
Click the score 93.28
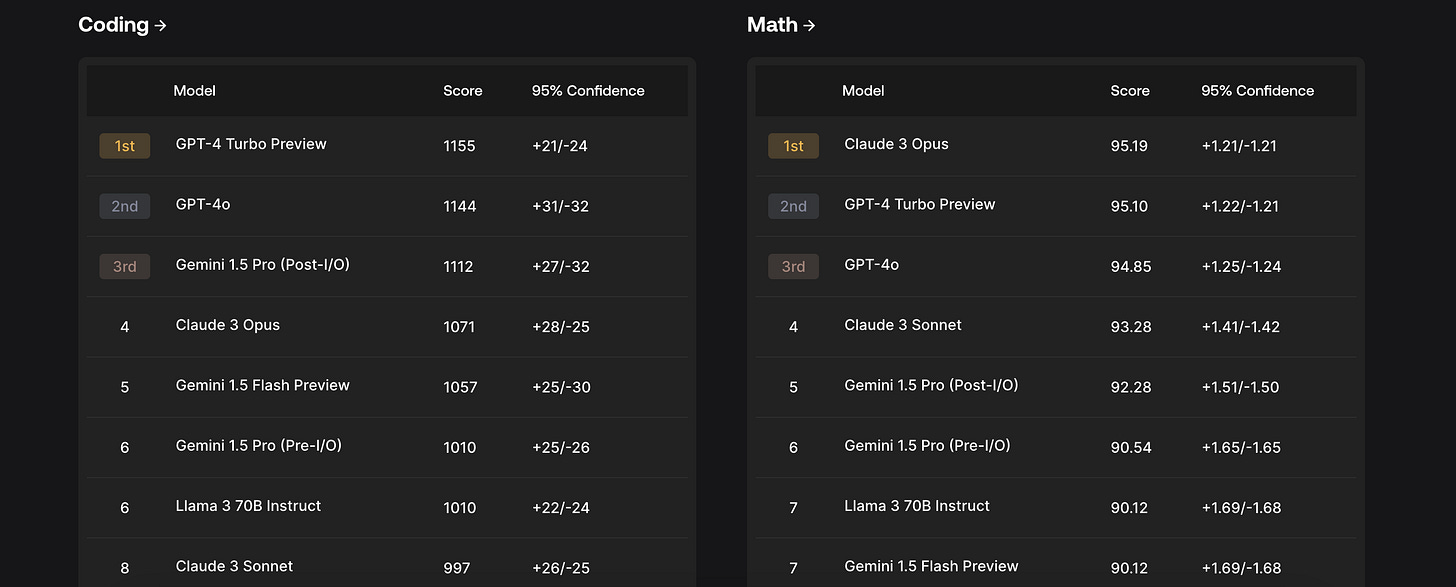click(1130, 327)
